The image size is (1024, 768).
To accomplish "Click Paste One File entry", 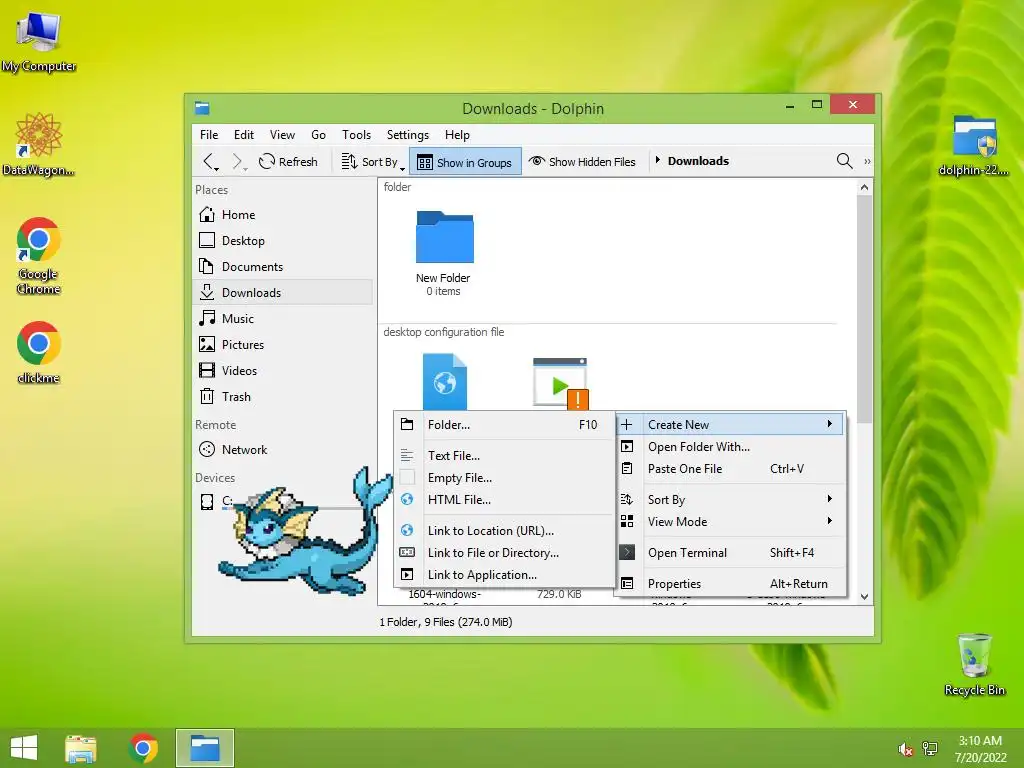I will (730, 469).
